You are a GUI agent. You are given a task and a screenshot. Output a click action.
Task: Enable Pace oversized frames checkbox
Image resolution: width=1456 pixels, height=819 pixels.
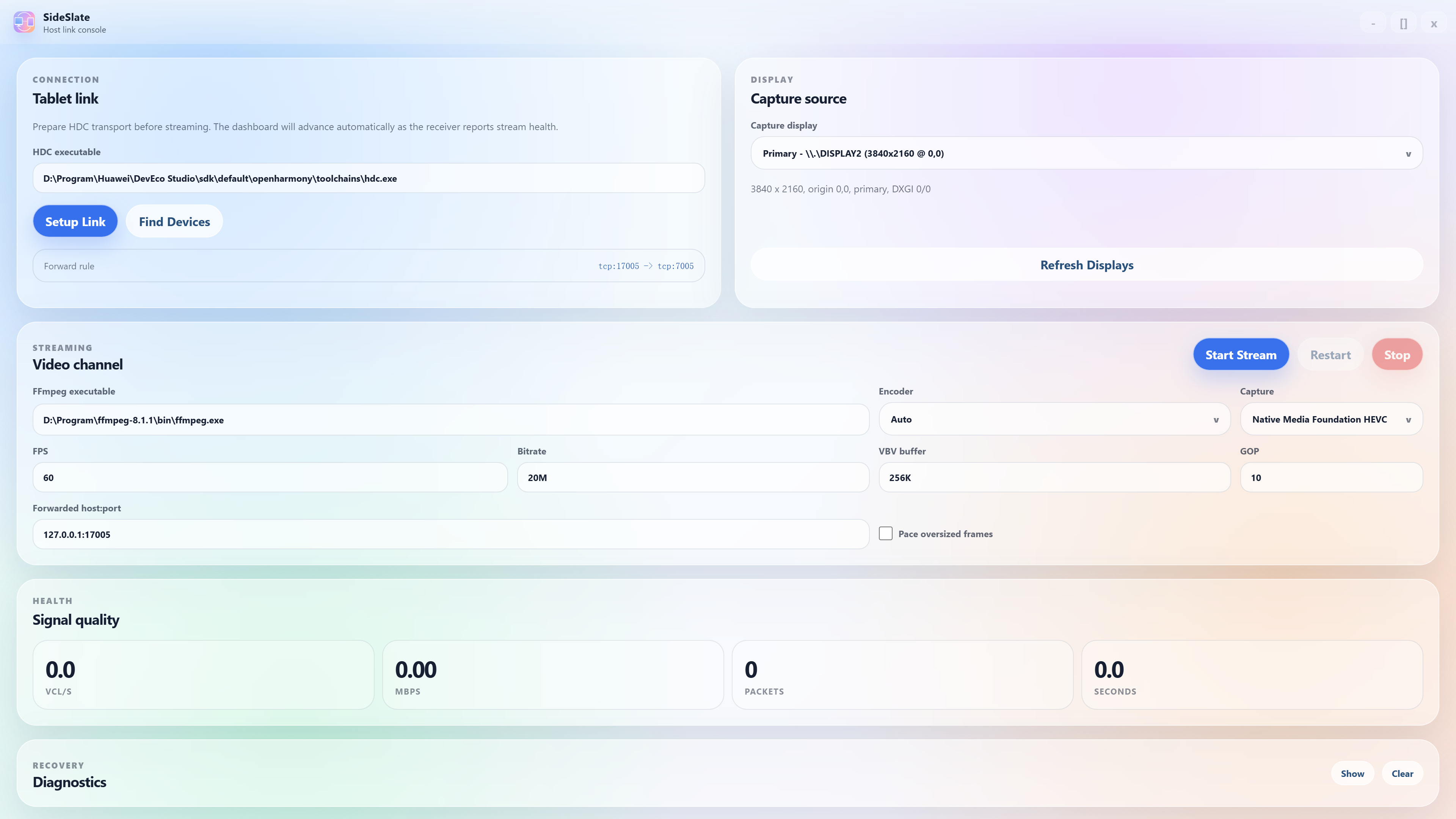coord(886,533)
